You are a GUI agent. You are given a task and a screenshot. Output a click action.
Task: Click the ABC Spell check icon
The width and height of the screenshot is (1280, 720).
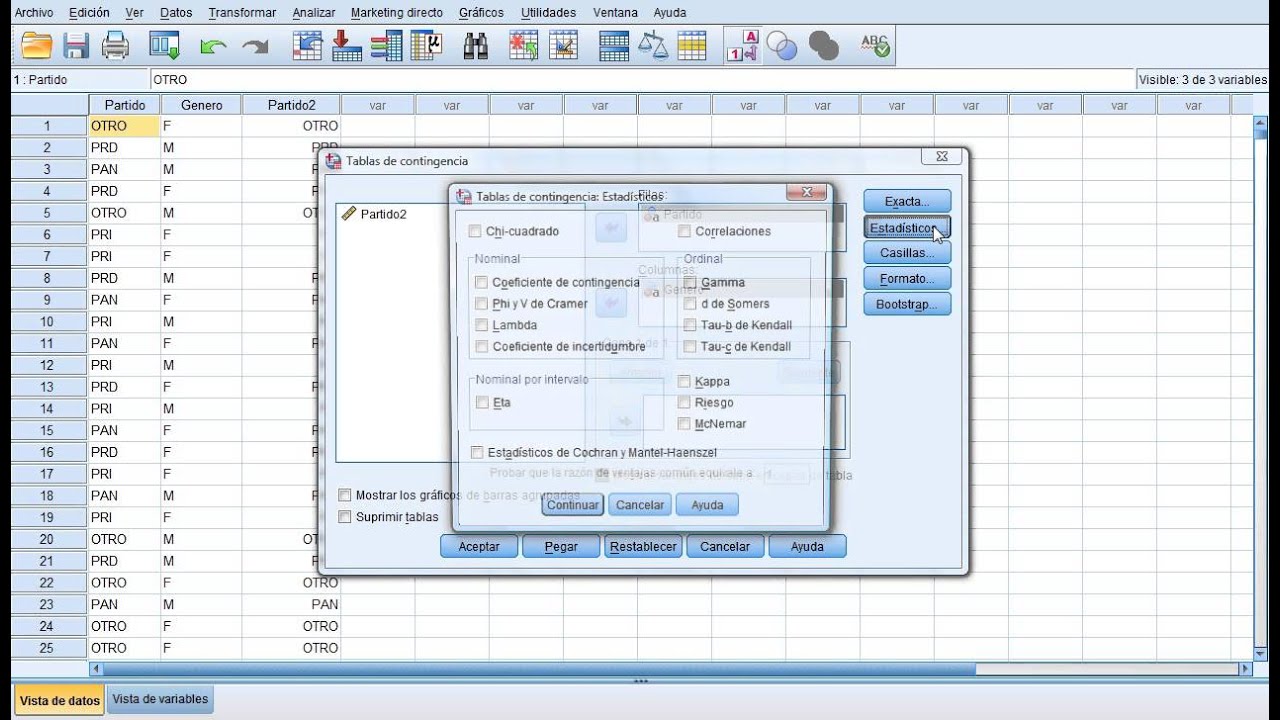[x=875, y=46]
